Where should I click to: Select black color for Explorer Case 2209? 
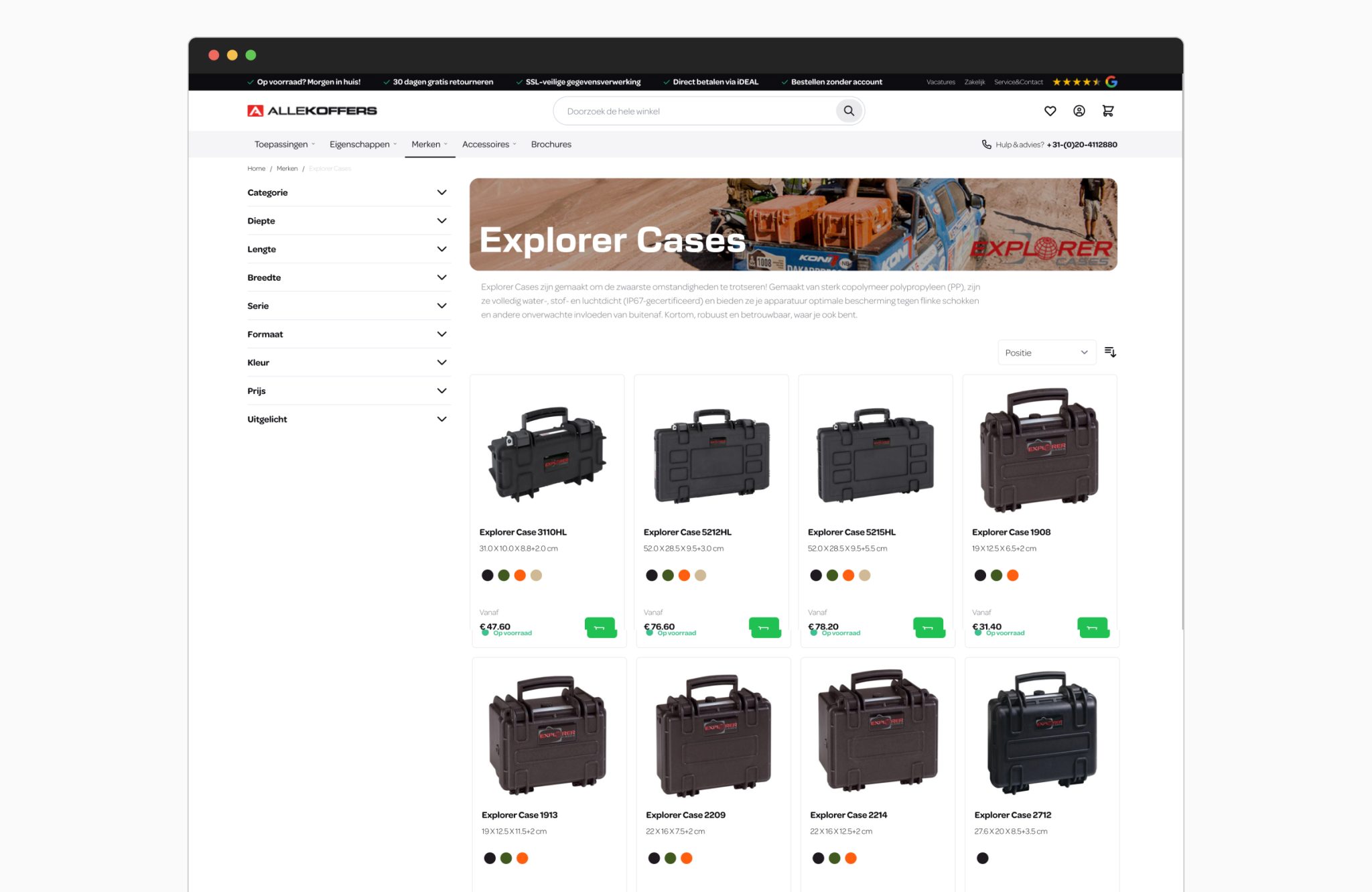pos(654,858)
